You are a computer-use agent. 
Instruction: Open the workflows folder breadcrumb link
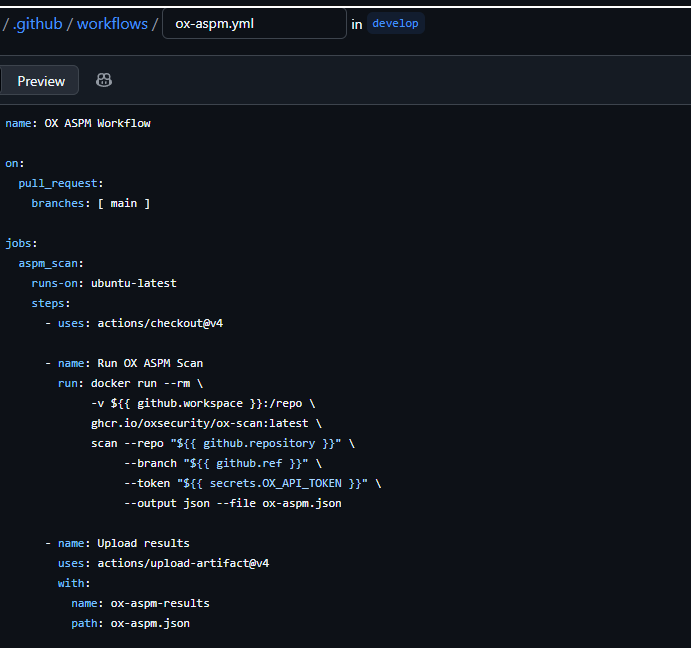(x=112, y=24)
